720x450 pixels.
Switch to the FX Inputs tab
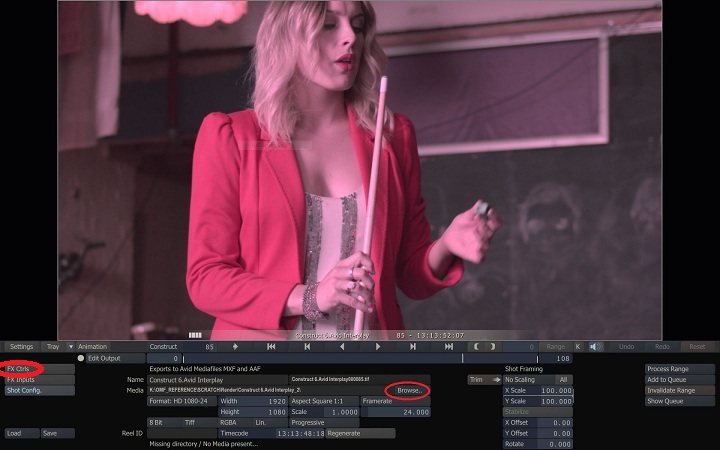pyautogui.click(x=39, y=380)
